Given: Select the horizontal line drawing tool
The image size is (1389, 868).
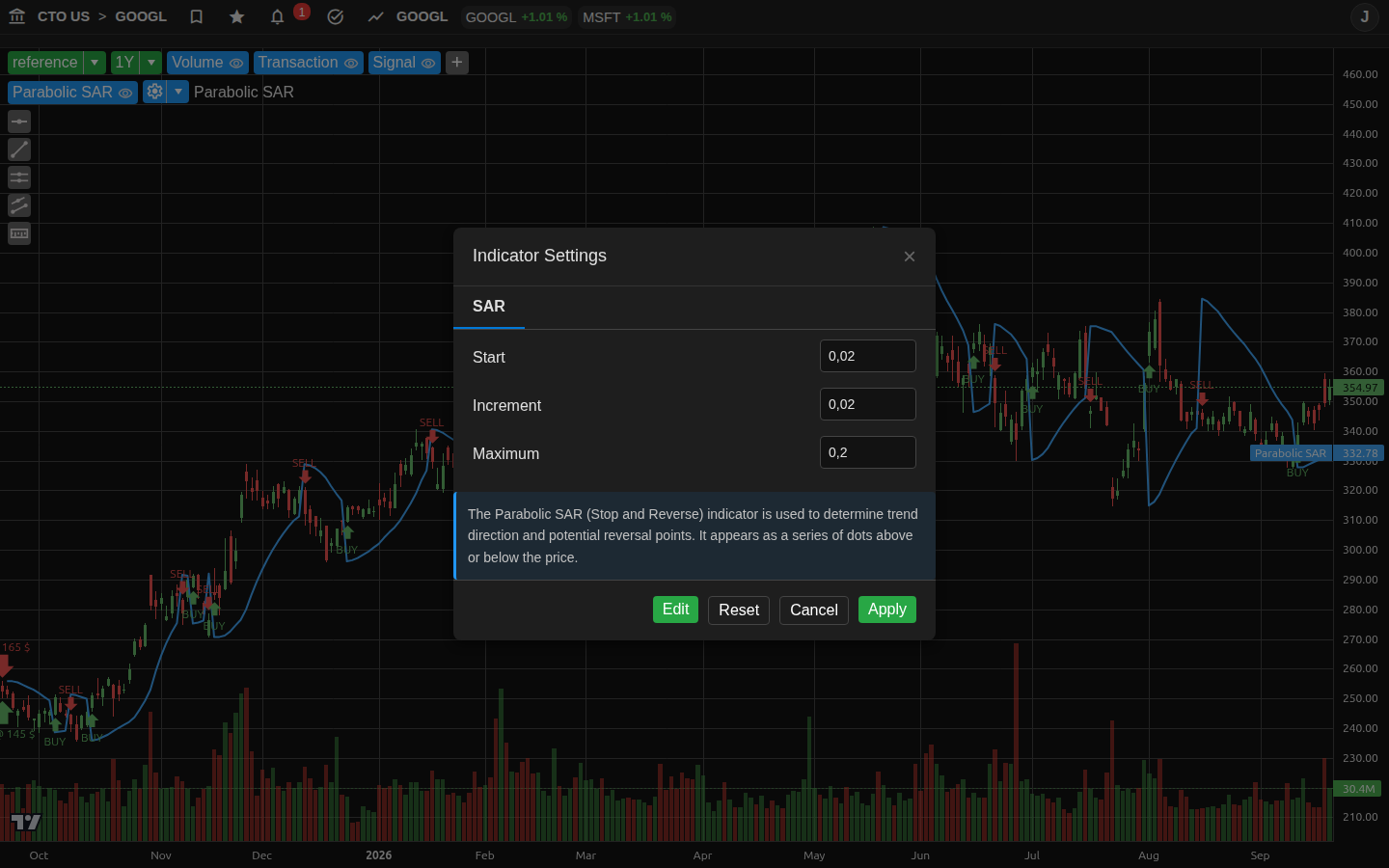Looking at the screenshot, I should [19, 122].
